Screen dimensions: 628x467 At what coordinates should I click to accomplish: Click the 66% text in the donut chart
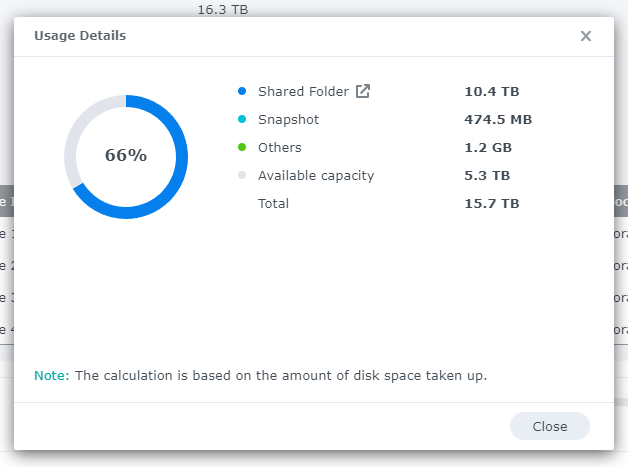pos(126,156)
